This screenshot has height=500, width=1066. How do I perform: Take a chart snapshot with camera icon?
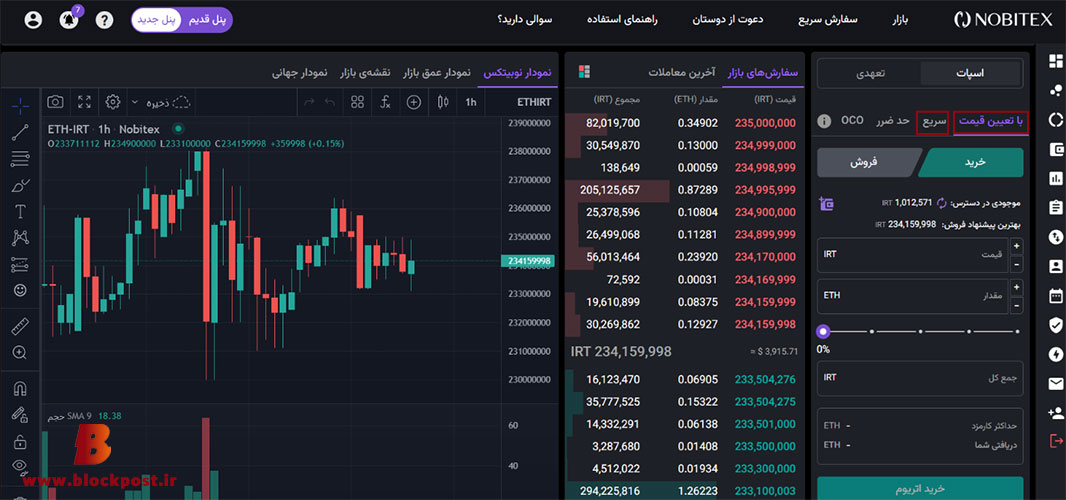click(x=55, y=102)
